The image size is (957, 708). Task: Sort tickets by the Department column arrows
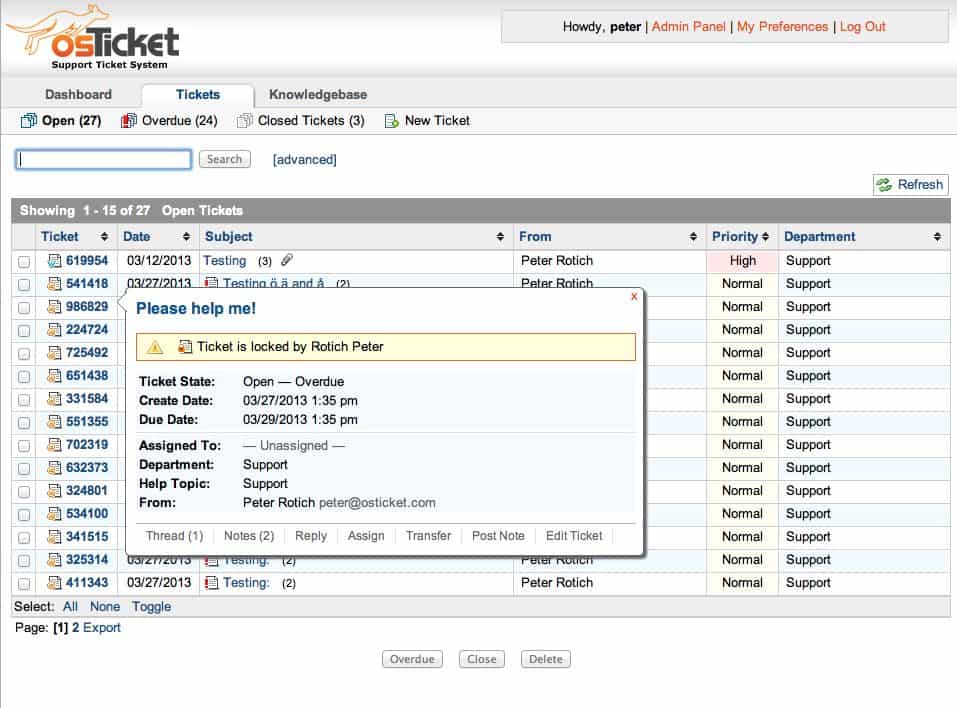tap(937, 237)
